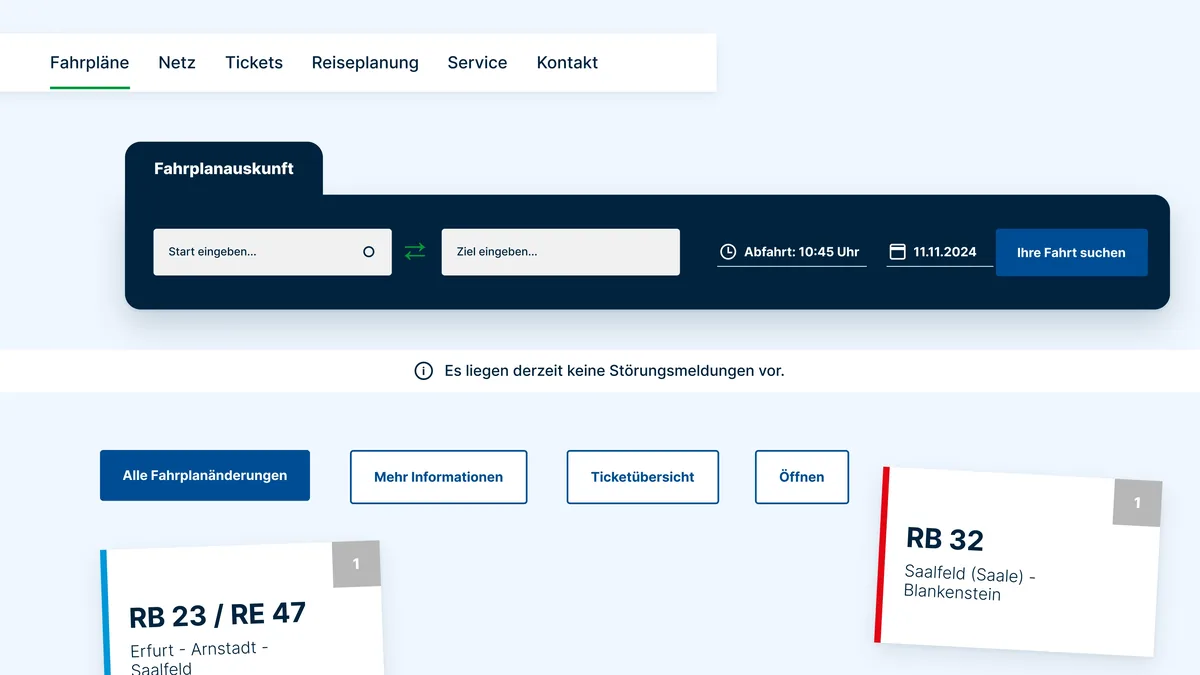Open the Tickets menu item
The height and width of the screenshot is (675, 1200).
(254, 62)
